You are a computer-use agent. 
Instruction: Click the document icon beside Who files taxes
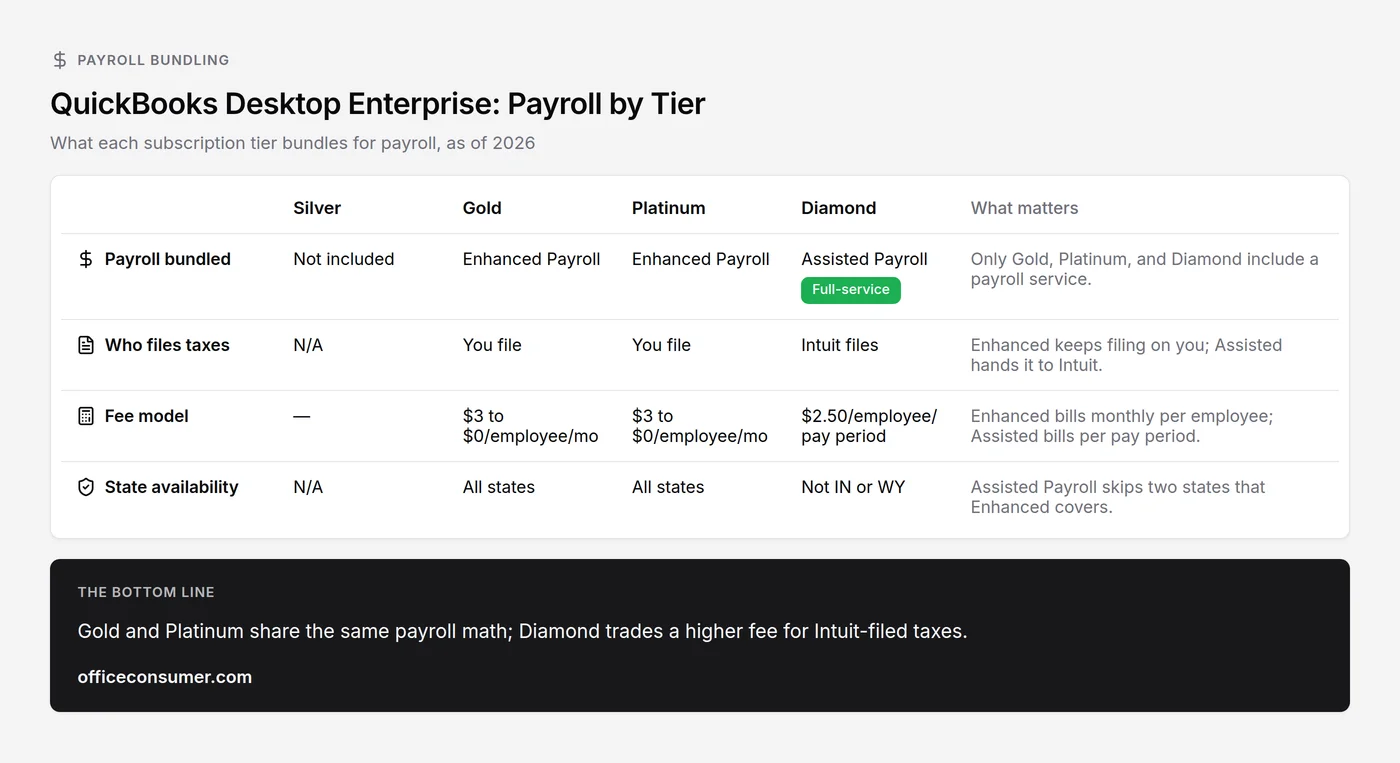coord(86,345)
